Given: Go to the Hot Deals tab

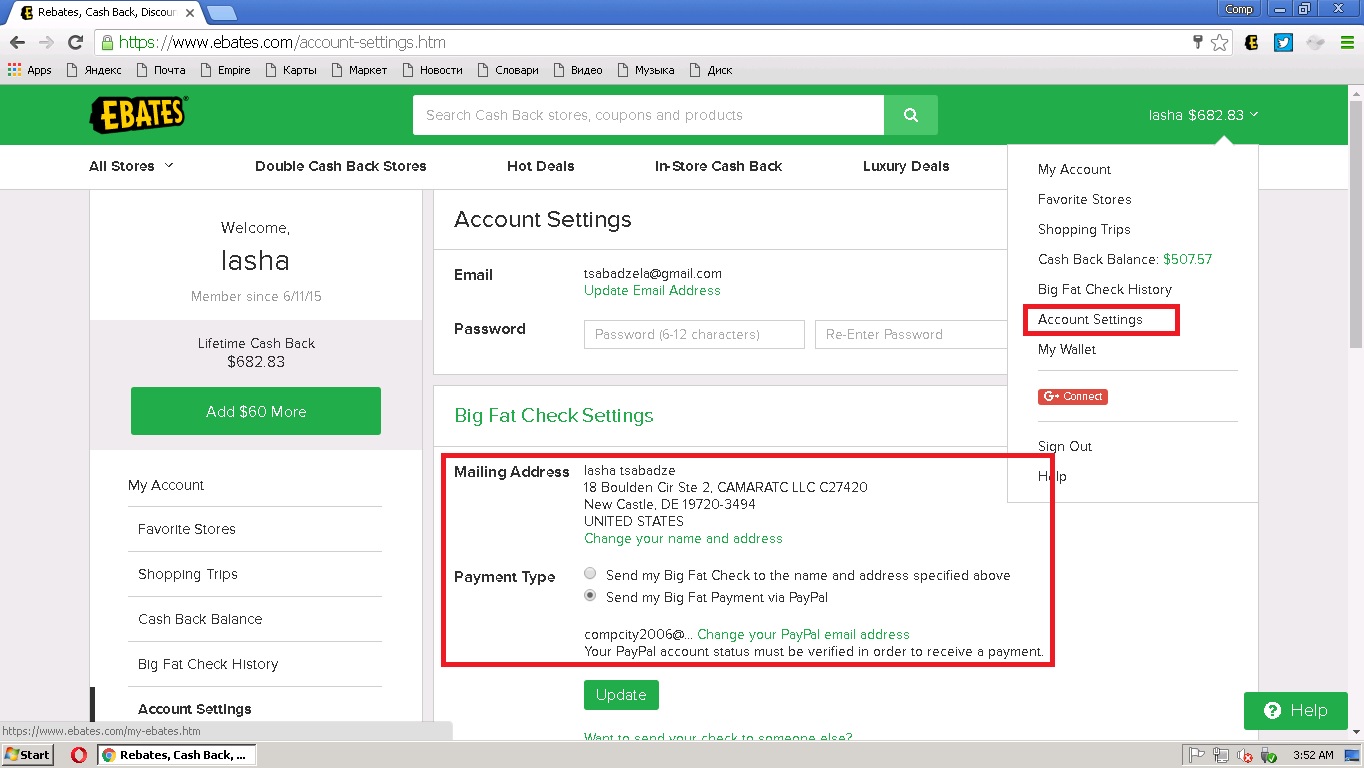Looking at the screenshot, I should (x=541, y=166).
